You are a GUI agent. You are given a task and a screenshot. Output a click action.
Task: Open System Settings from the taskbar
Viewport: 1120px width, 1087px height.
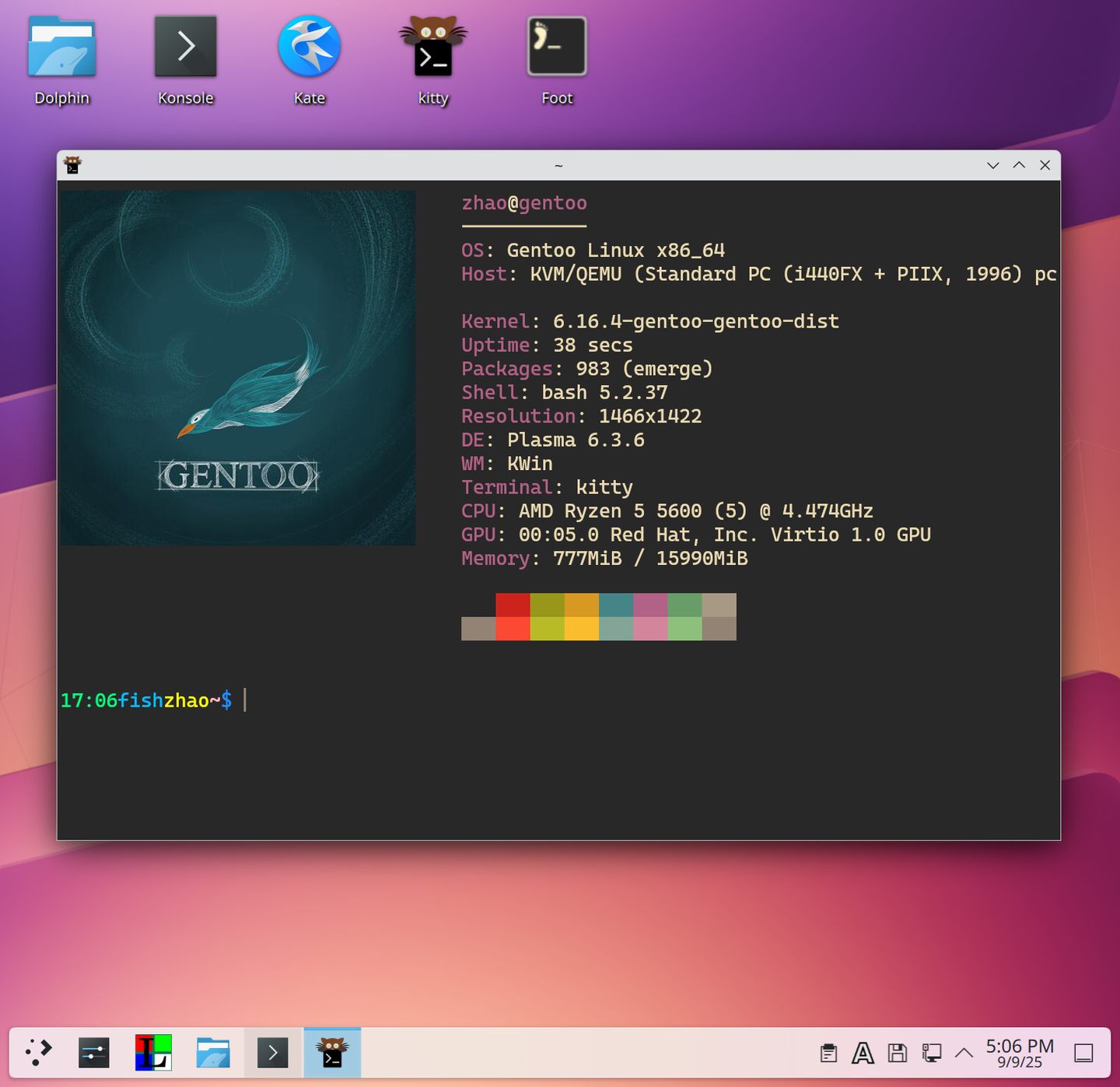(x=94, y=1053)
